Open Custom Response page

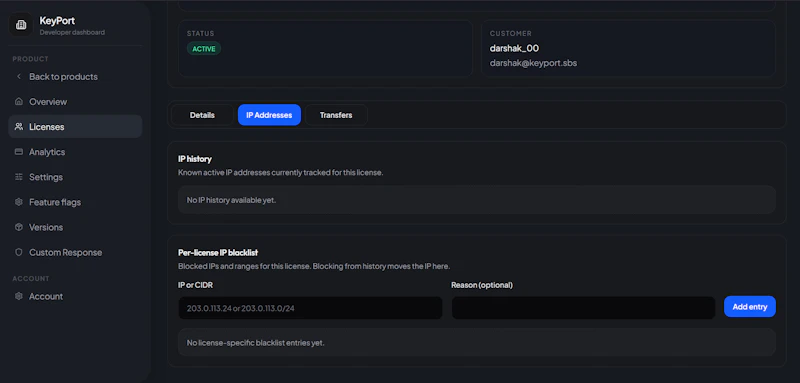pyautogui.click(x=75, y=252)
